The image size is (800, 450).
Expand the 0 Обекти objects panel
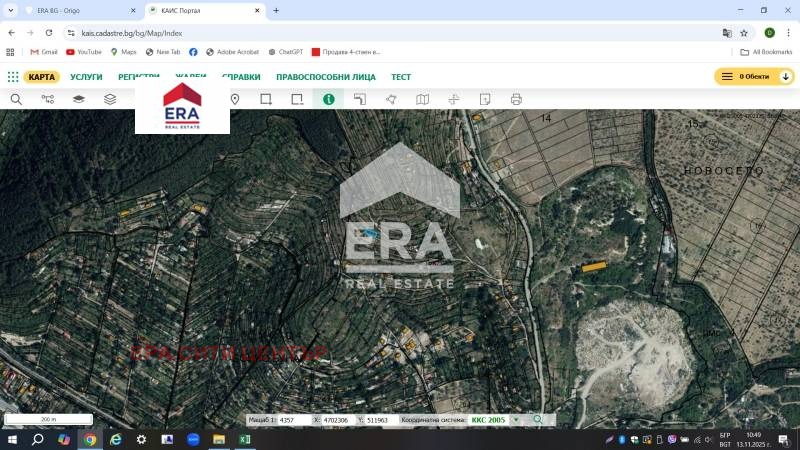(755, 77)
